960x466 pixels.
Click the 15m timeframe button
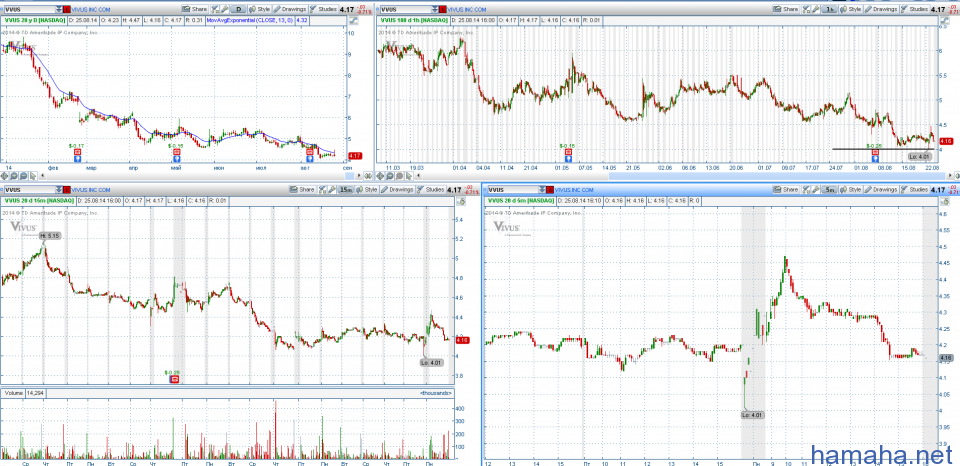(x=346, y=190)
